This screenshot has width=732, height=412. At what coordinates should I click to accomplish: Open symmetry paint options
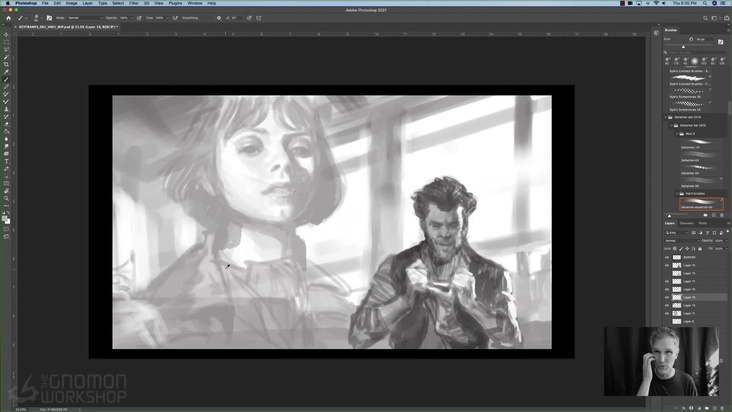click(259, 18)
